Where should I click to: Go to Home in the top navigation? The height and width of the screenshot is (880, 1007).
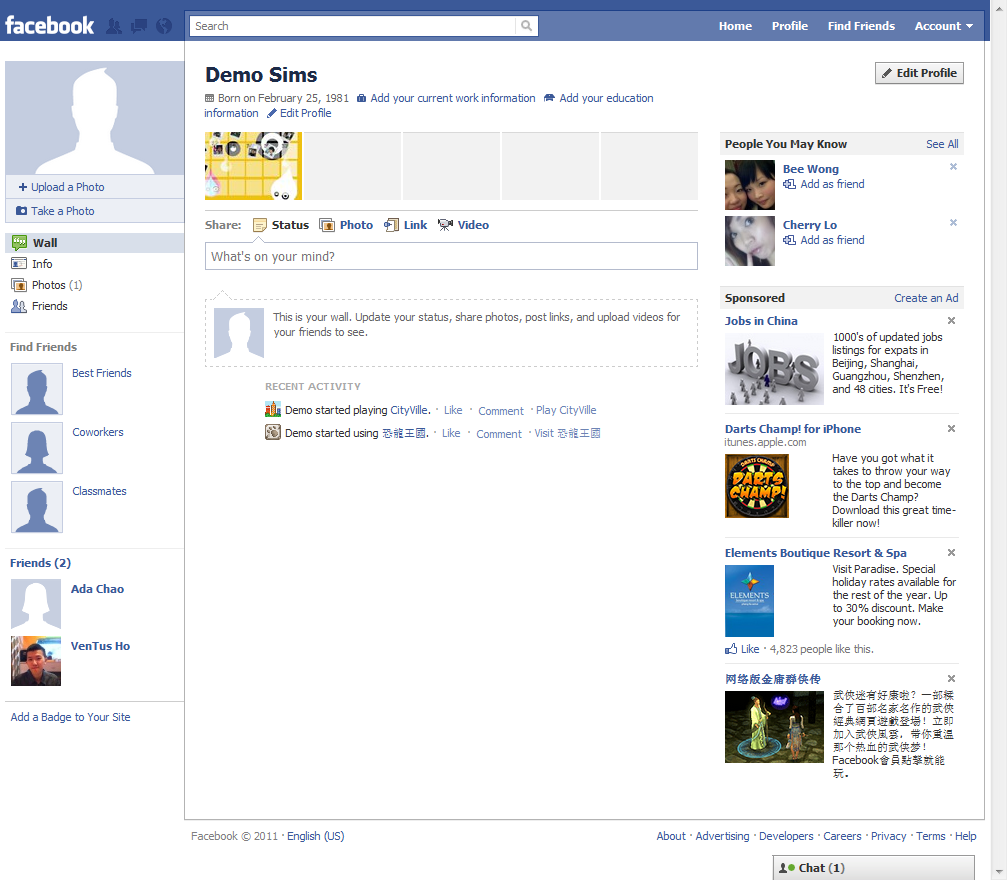click(x=735, y=26)
